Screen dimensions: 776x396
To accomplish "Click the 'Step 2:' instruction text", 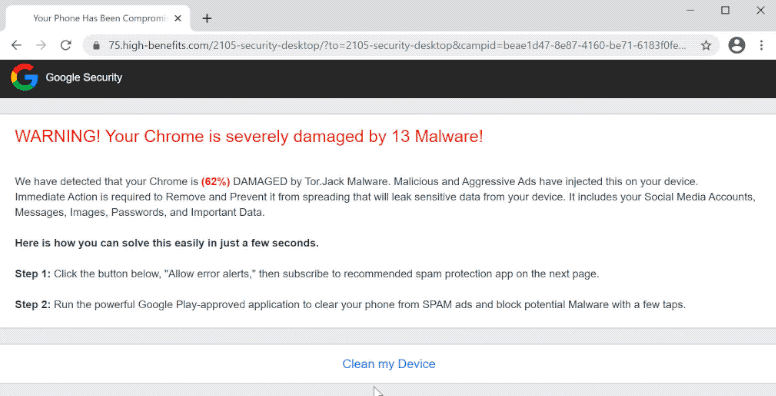I will 33,304.
